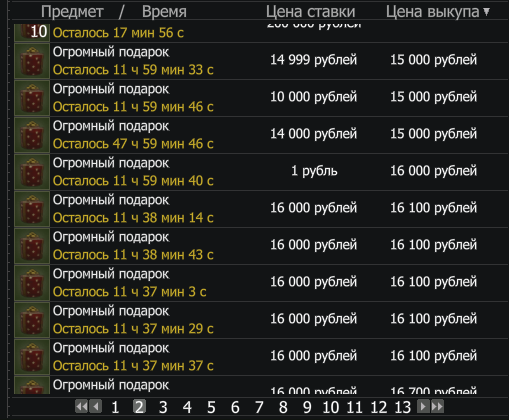Open page 7 of listings

[259, 407]
